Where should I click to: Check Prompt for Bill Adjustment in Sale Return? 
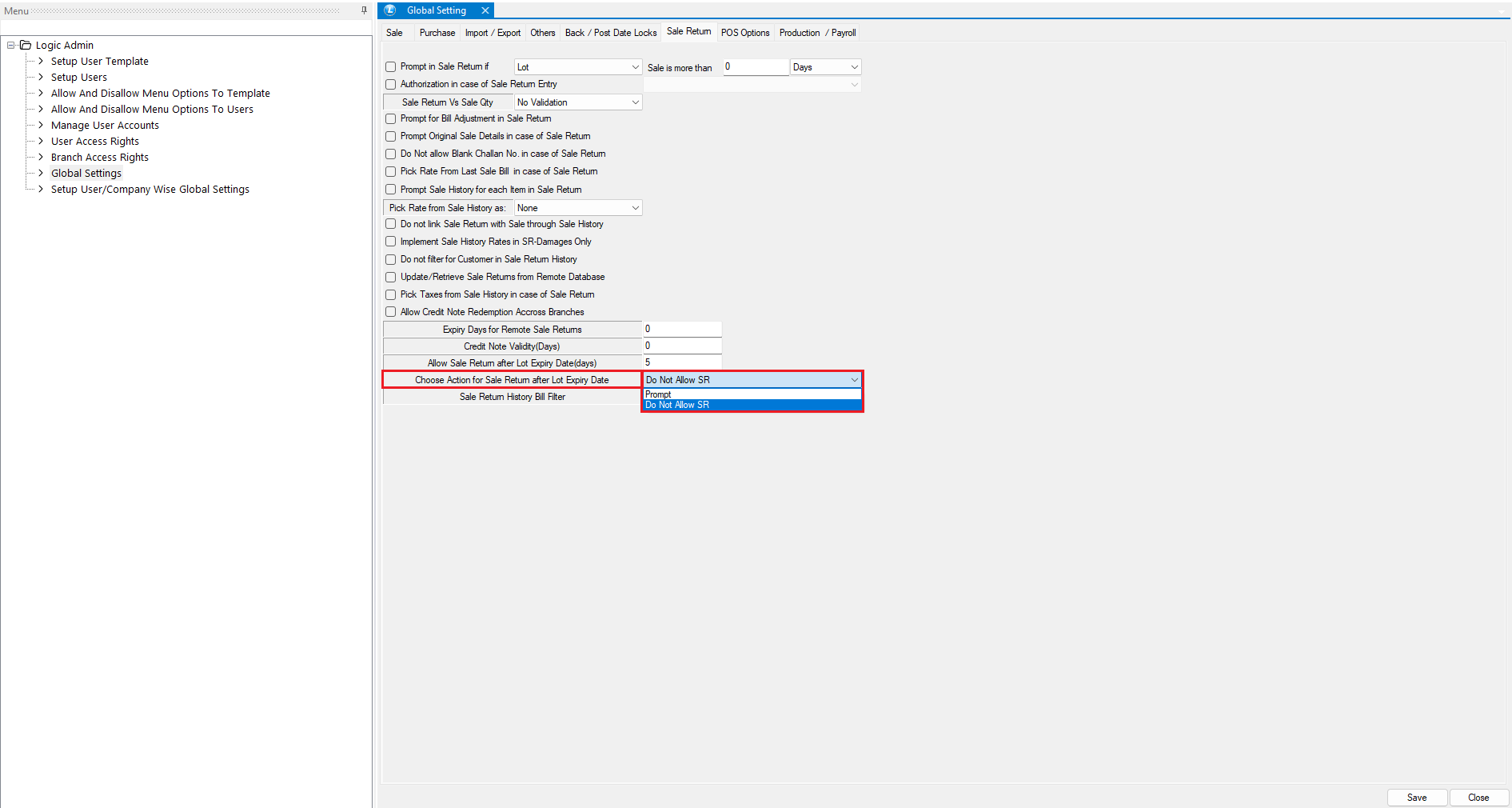coord(391,119)
